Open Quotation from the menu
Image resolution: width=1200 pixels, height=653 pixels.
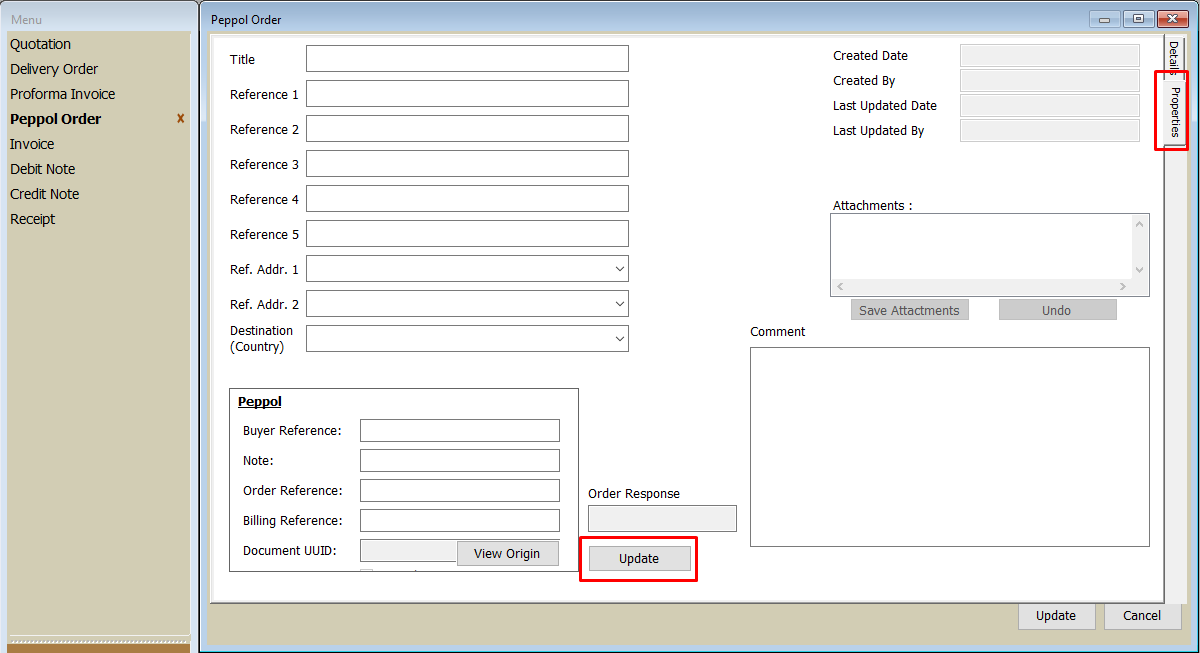[41, 44]
